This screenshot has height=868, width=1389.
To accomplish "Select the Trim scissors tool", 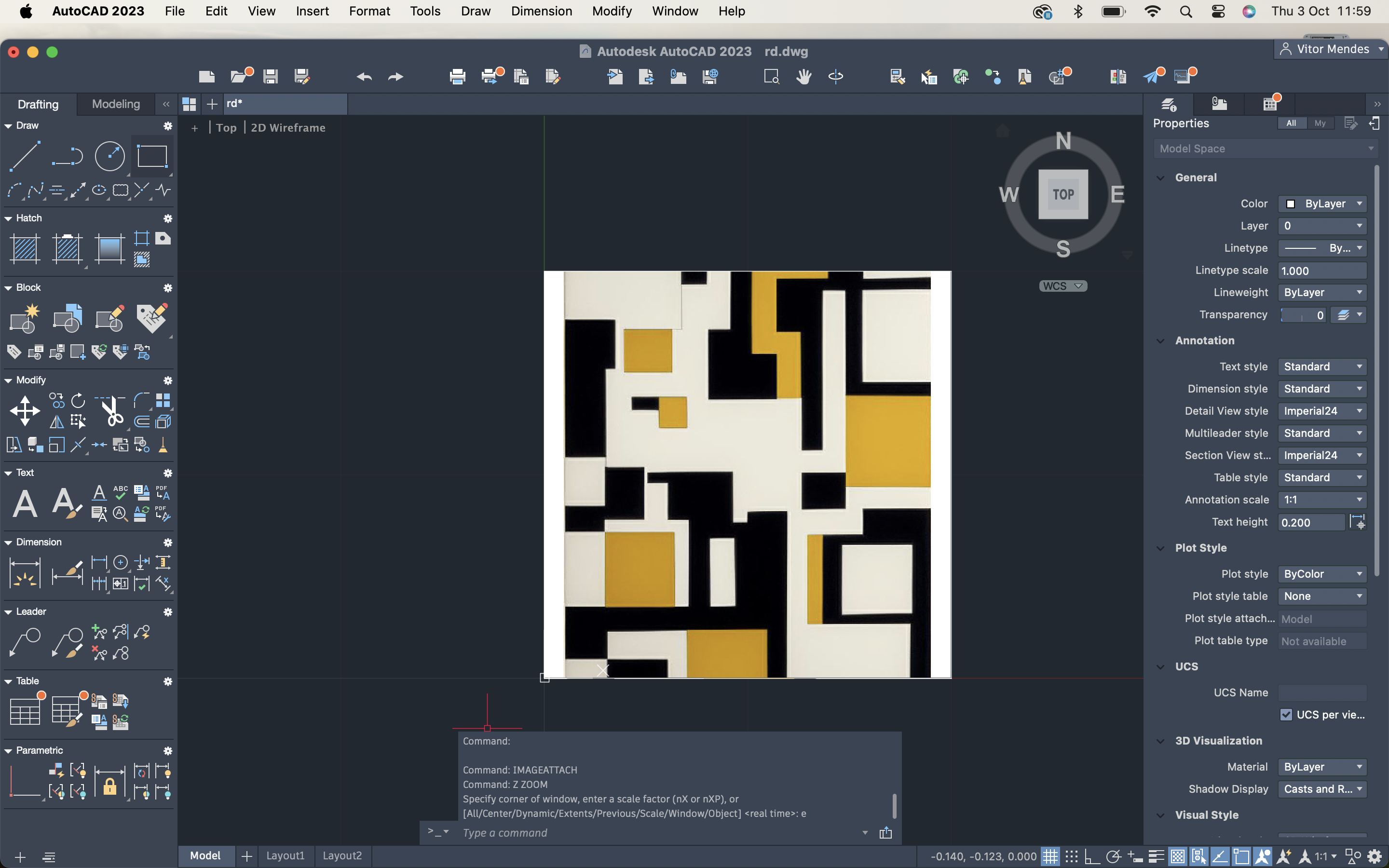I will pyautogui.click(x=111, y=411).
